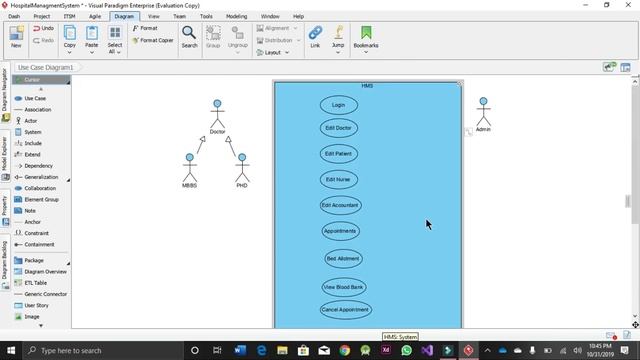
Task: Select the Include relationship tool
Action: 28,143
